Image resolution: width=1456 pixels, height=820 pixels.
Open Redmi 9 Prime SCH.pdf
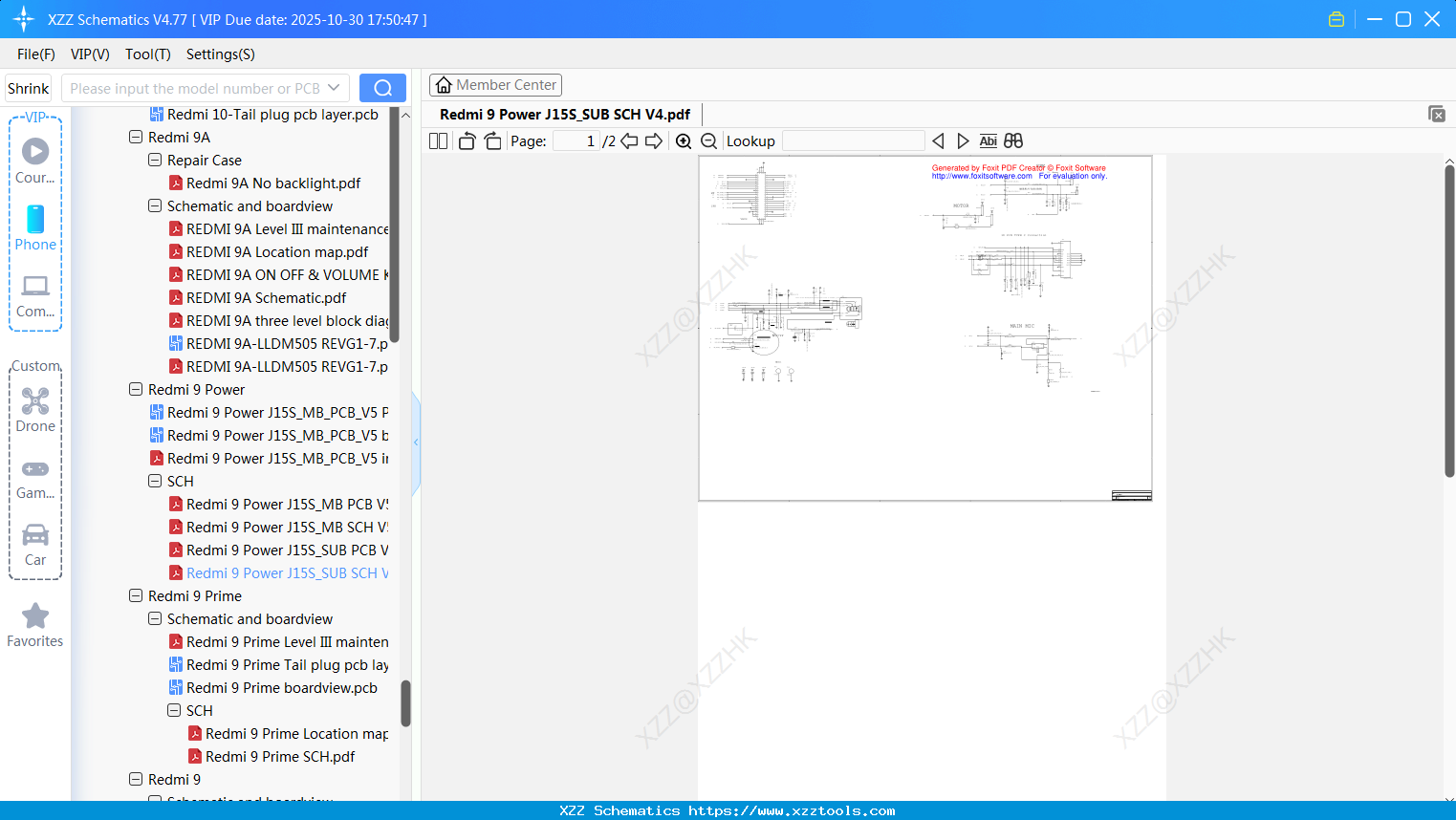click(x=272, y=756)
